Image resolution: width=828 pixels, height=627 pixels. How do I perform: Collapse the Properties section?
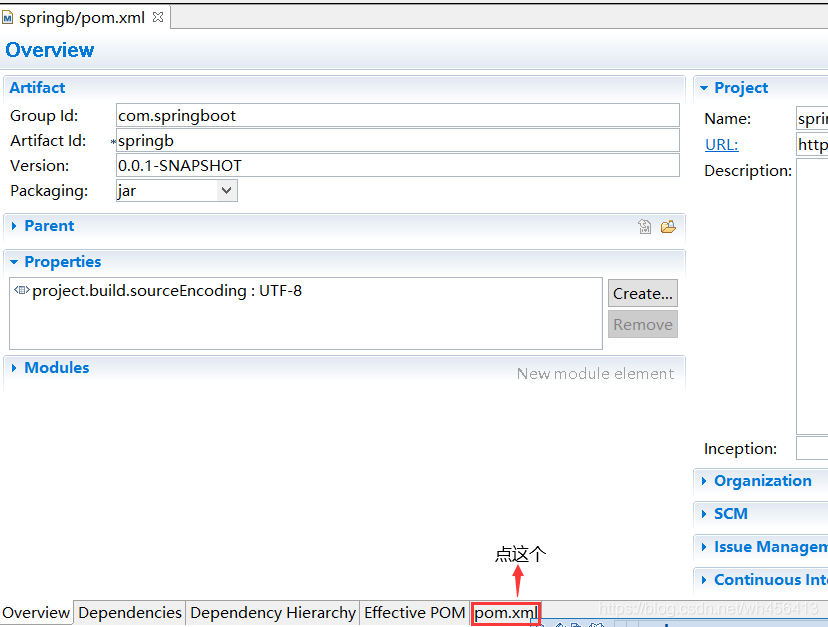14,262
